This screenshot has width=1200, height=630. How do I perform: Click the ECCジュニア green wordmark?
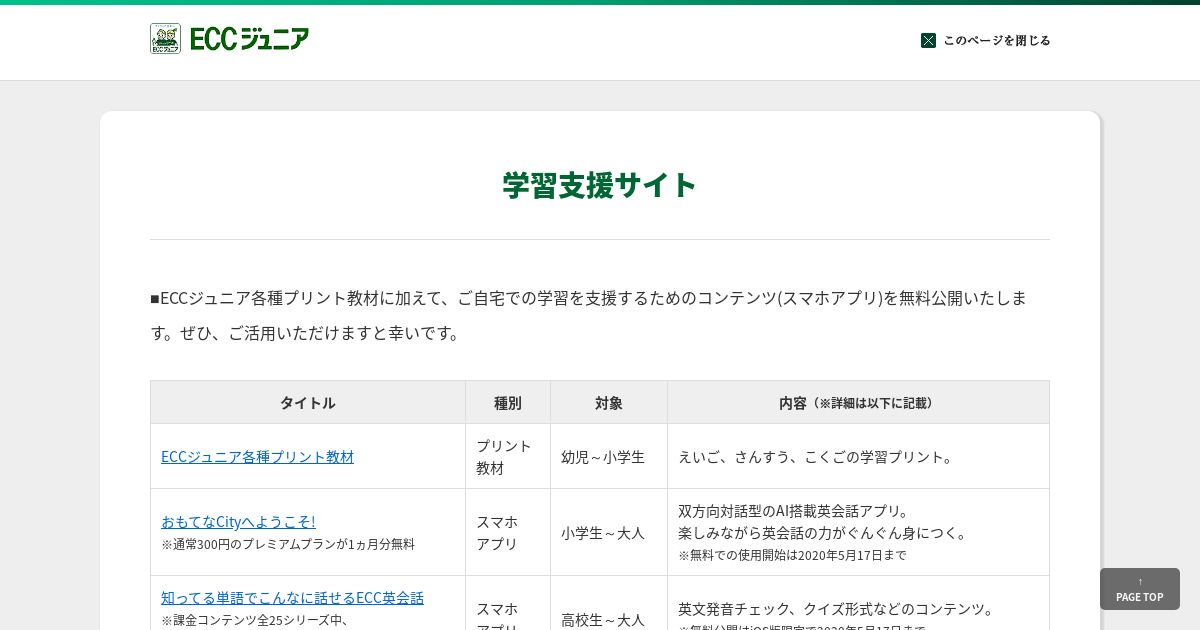point(250,39)
